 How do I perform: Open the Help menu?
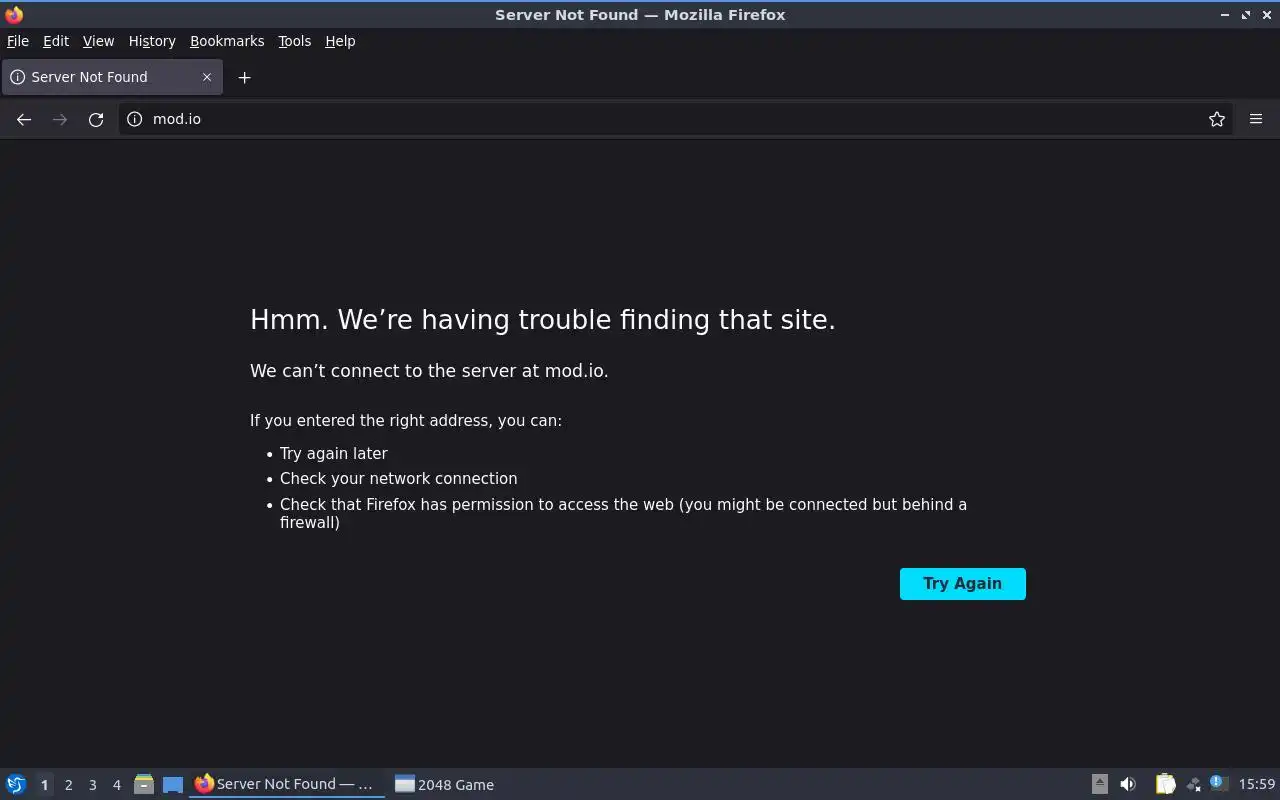[x=340, y=41]
